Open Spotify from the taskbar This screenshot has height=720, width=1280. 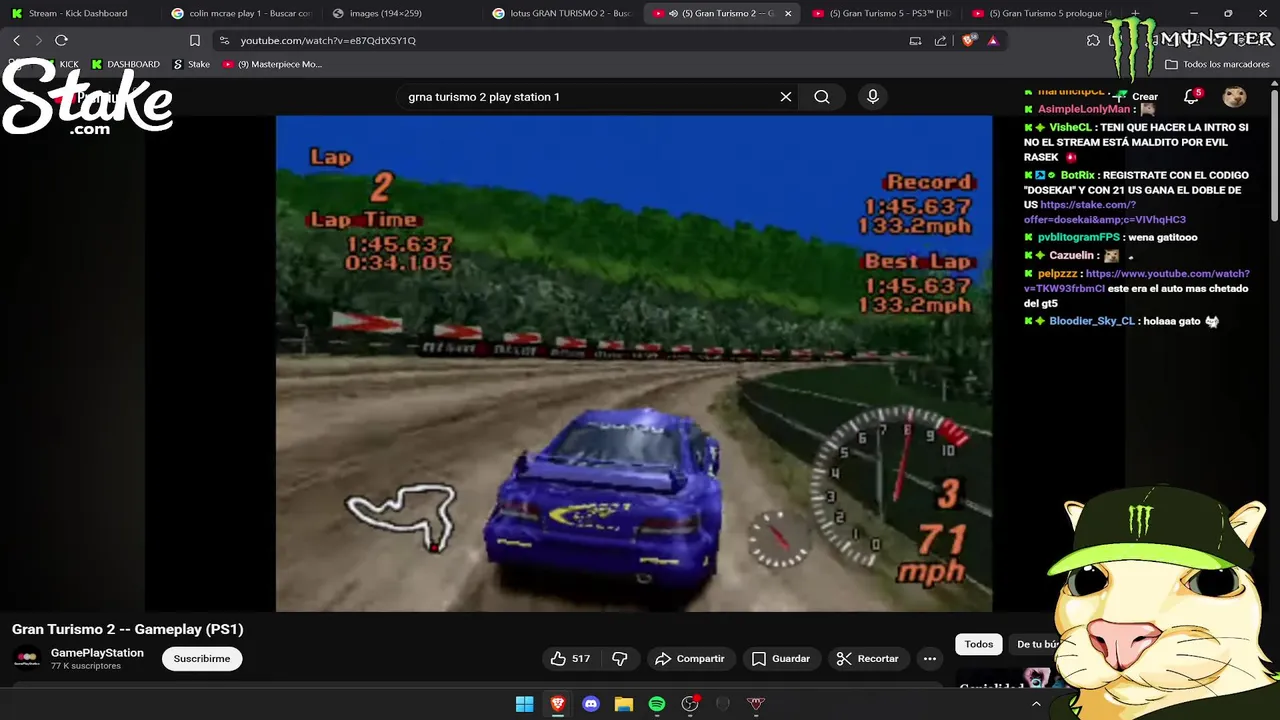pyautogui.click(x=657, y=704)
